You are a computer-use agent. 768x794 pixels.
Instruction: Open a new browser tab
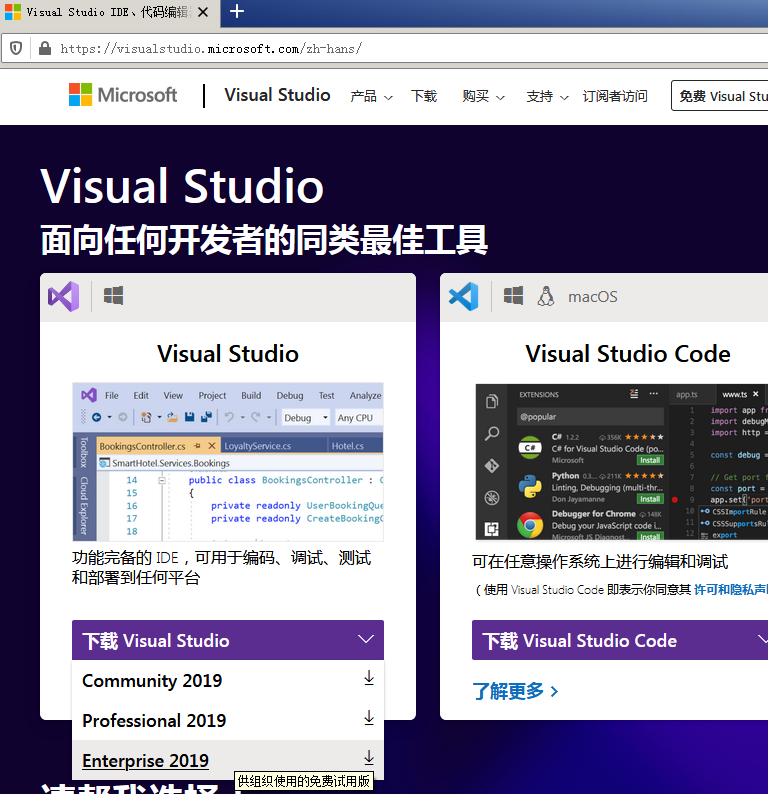click(236, 11)
